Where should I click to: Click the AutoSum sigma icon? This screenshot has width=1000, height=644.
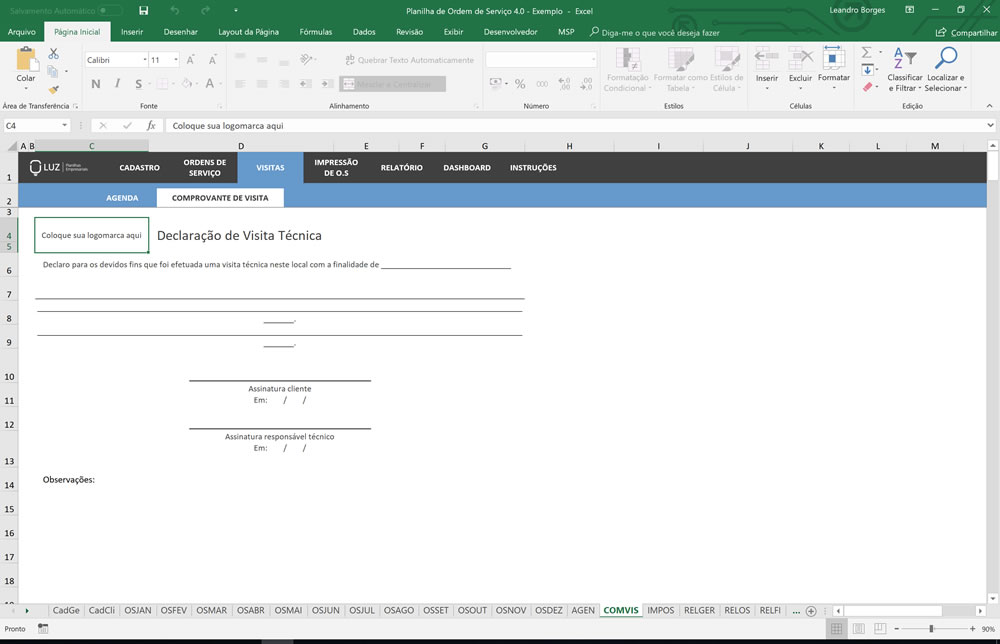867,52
